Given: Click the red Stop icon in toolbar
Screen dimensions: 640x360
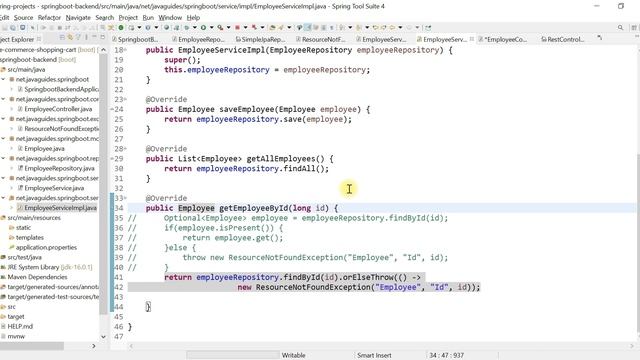Looking at the screenshot, I should 237,27.
